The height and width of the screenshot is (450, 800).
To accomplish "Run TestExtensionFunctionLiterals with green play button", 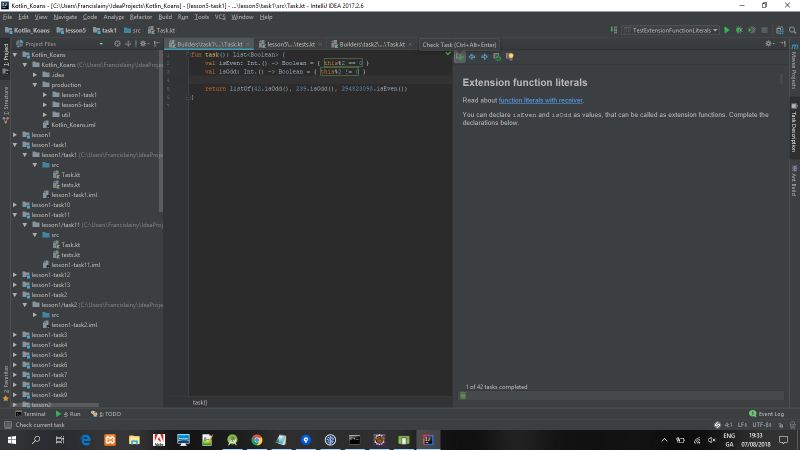I will click(727, 30).
